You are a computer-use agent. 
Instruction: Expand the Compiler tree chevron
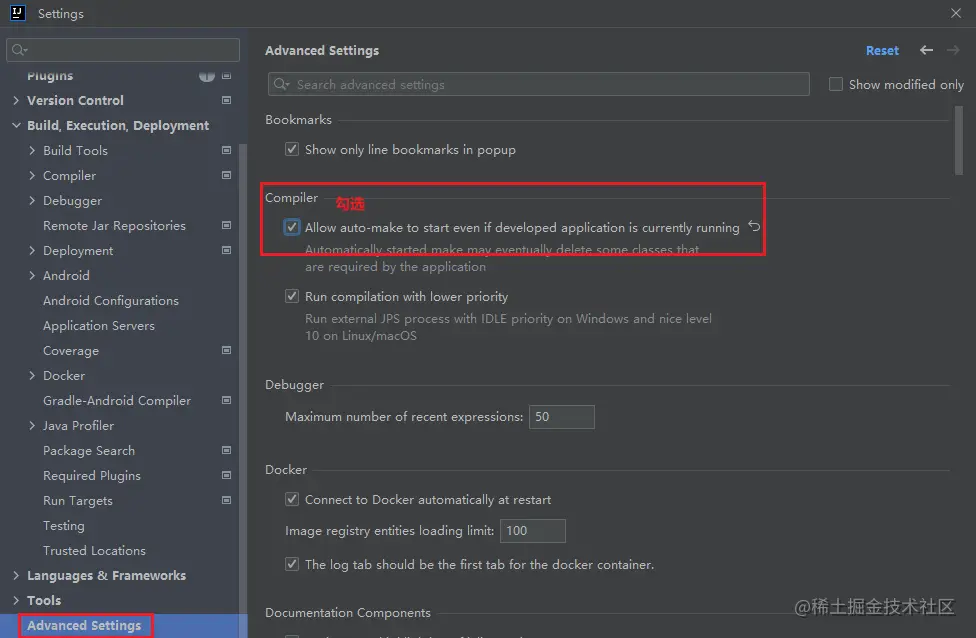coord(32,176)
